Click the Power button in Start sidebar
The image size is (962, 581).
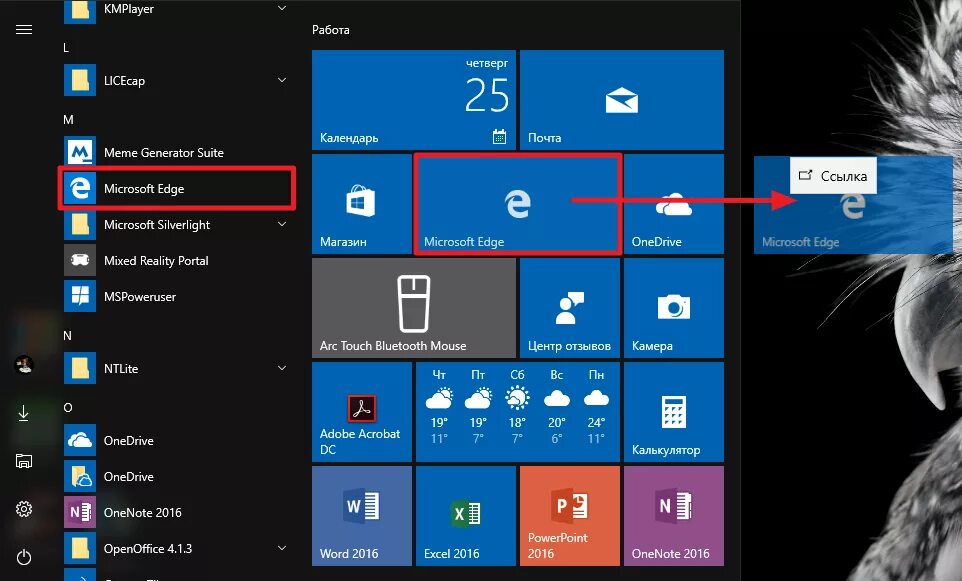[x=24, y=557]
